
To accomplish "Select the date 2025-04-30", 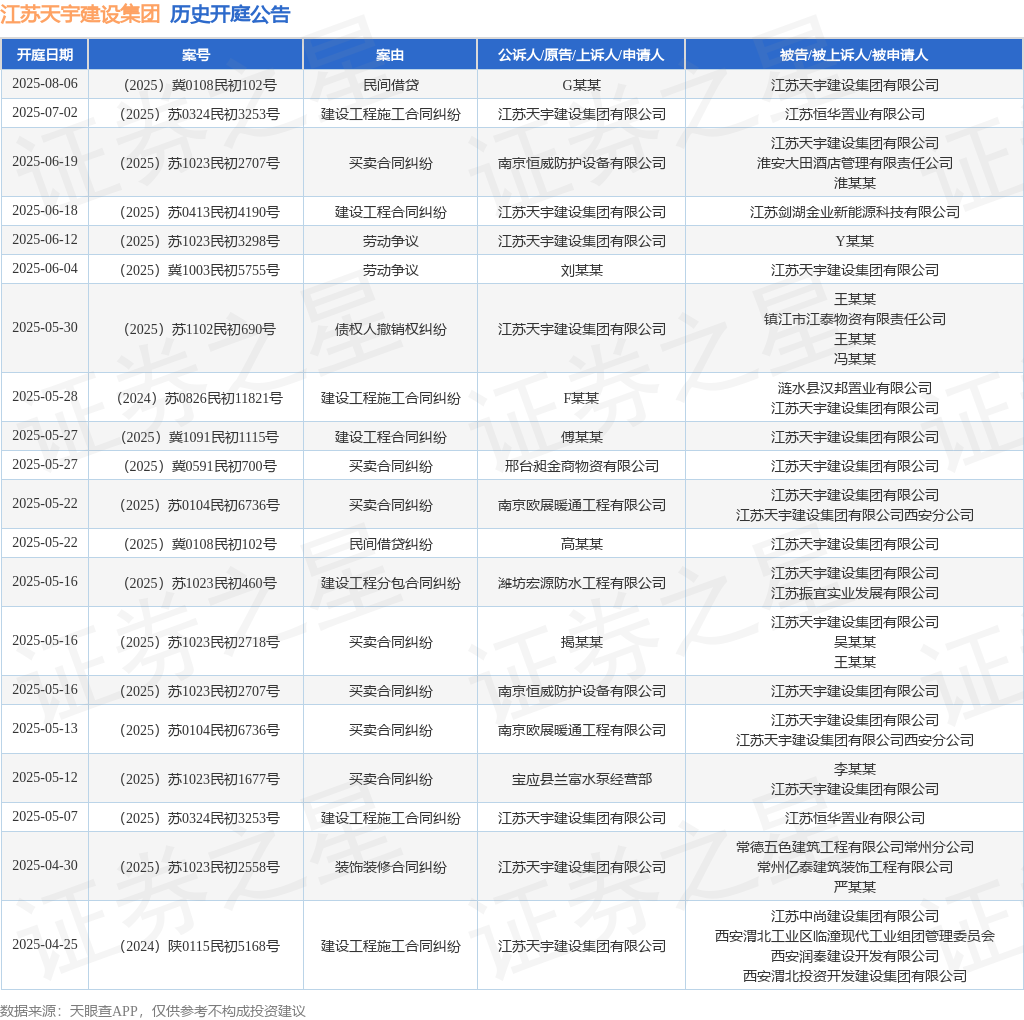I will coord(45,866).
